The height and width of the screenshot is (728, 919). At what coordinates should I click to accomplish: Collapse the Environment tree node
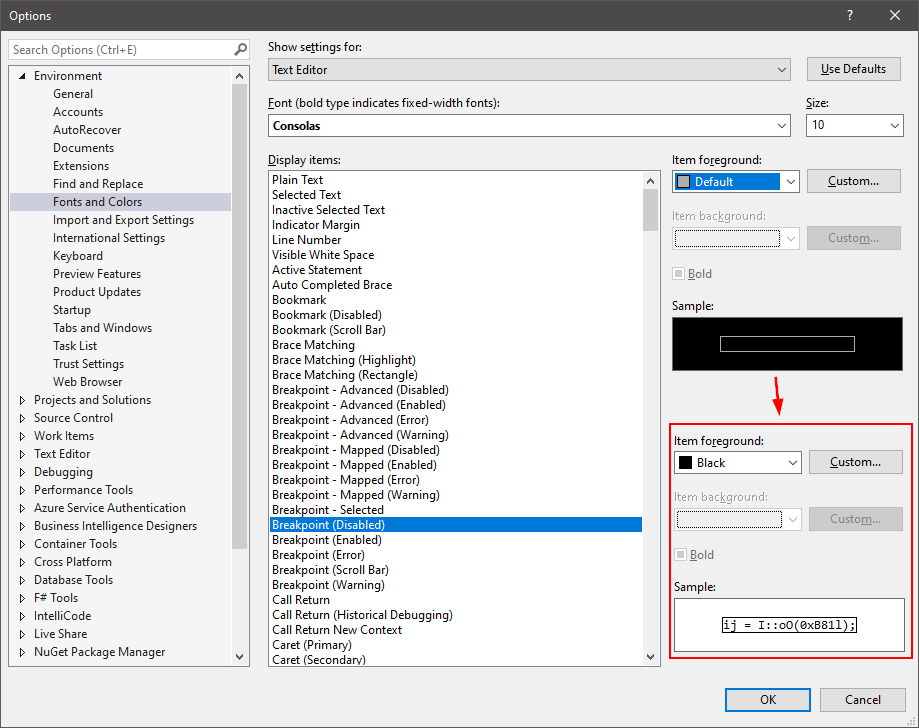tap(22, 76)
